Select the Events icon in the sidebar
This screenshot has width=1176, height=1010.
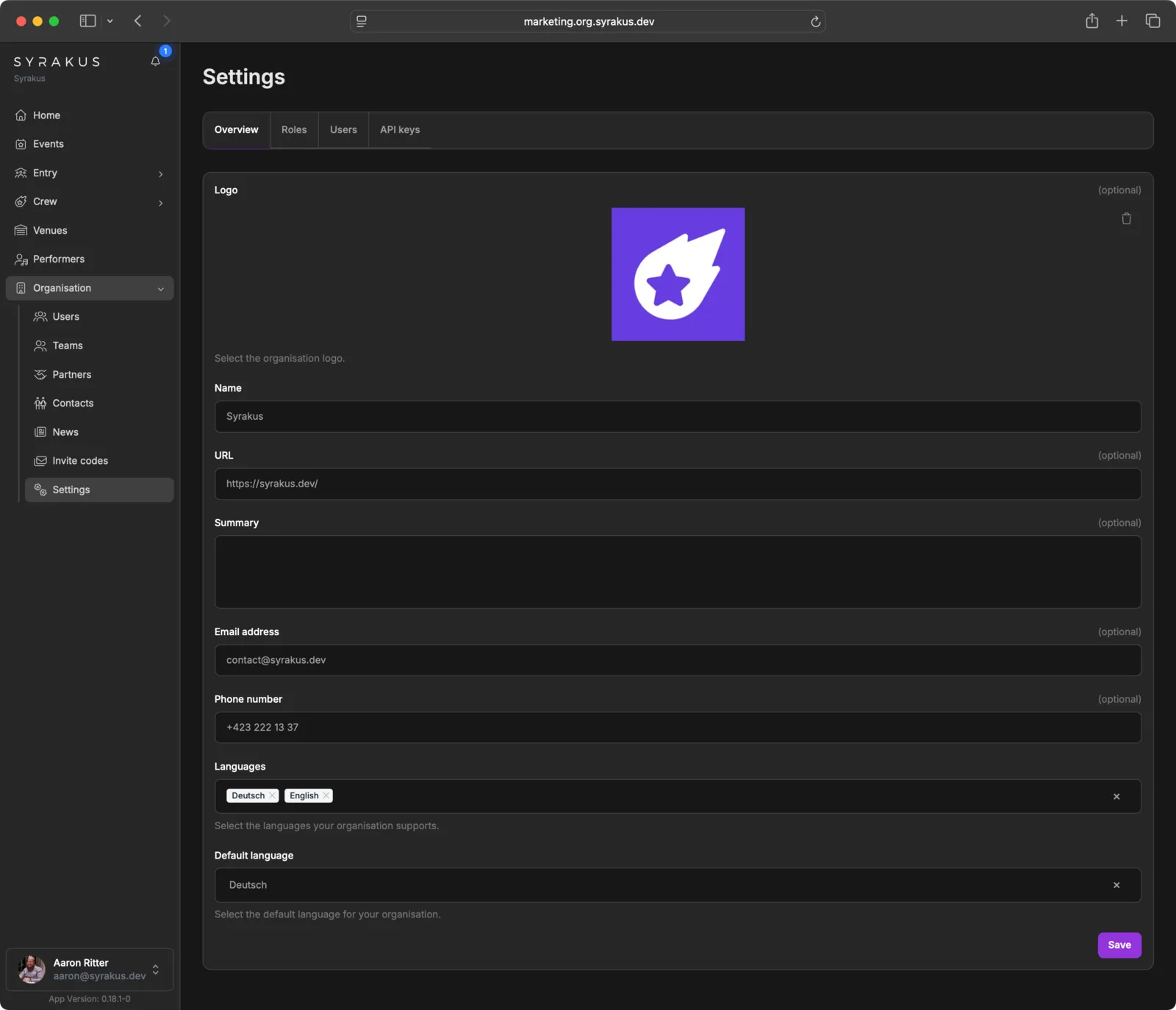click(x=49, y=143)
